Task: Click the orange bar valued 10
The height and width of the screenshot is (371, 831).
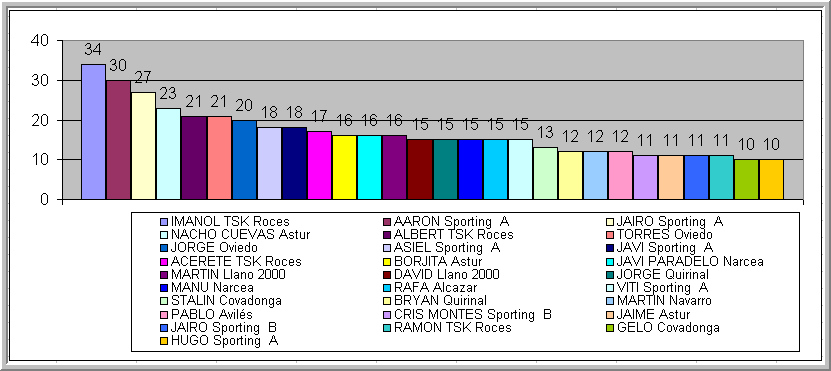Action: coord(771,180)
